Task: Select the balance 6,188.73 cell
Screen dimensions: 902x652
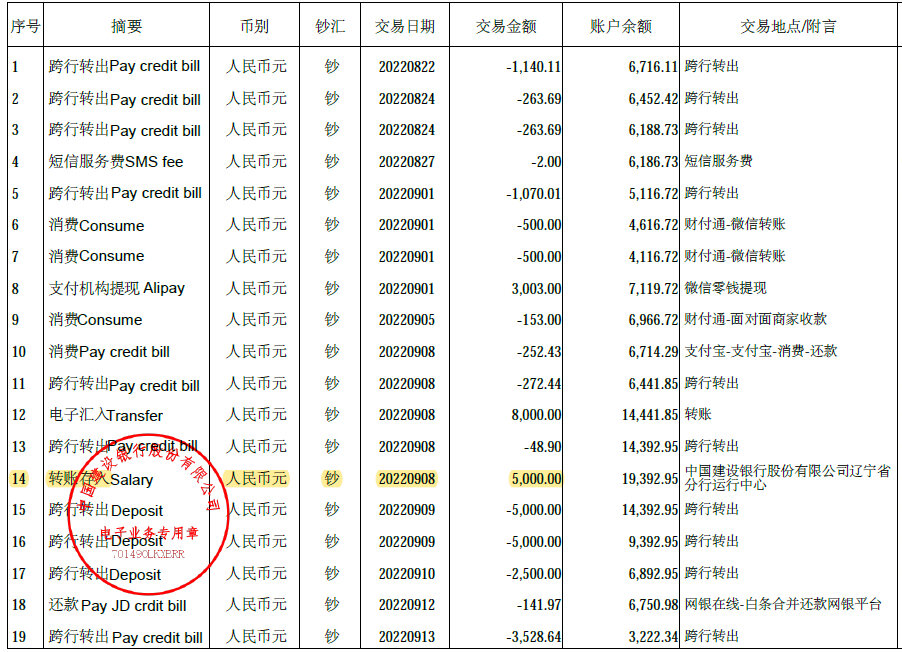Action: (653, 130)
